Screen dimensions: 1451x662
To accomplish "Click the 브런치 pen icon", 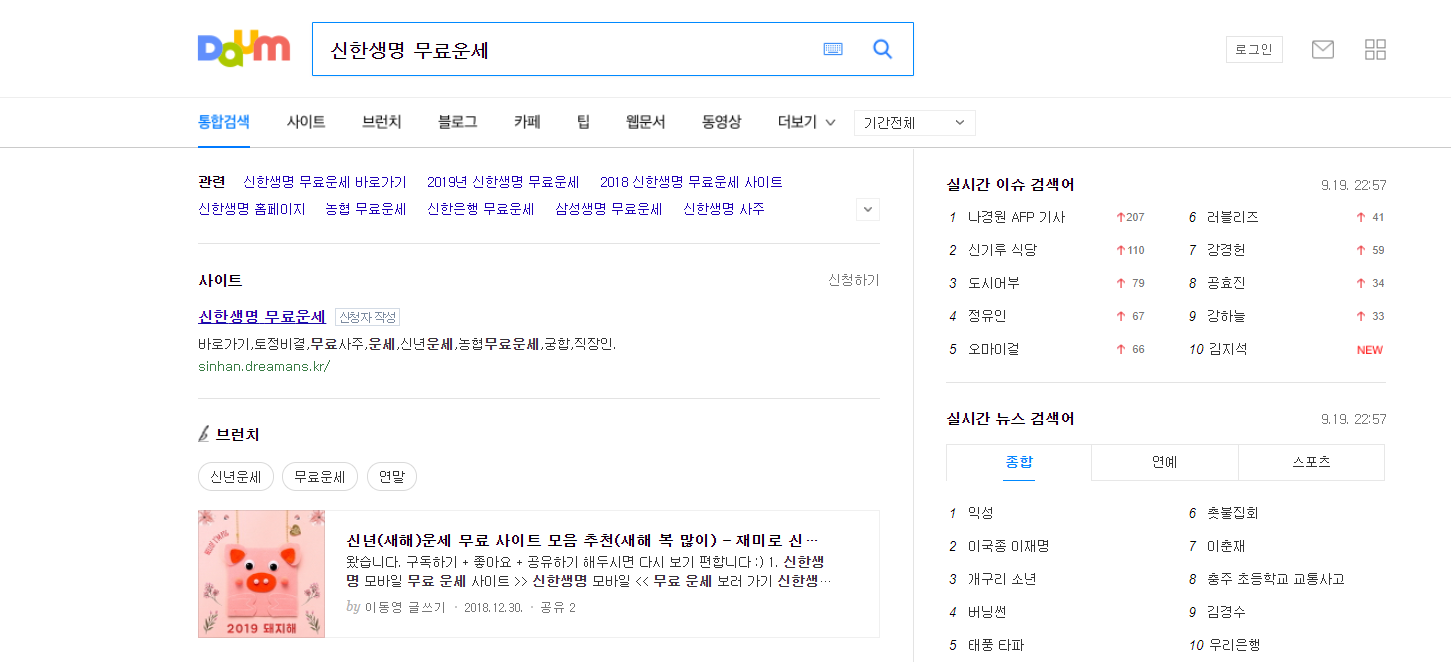I will (203, 434).
